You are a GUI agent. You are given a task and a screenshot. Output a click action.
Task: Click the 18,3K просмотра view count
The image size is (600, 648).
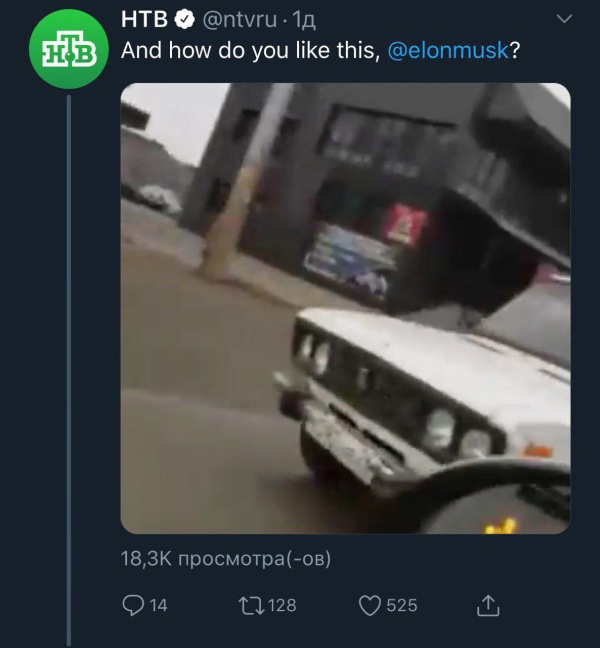click(x=225, y=559)
